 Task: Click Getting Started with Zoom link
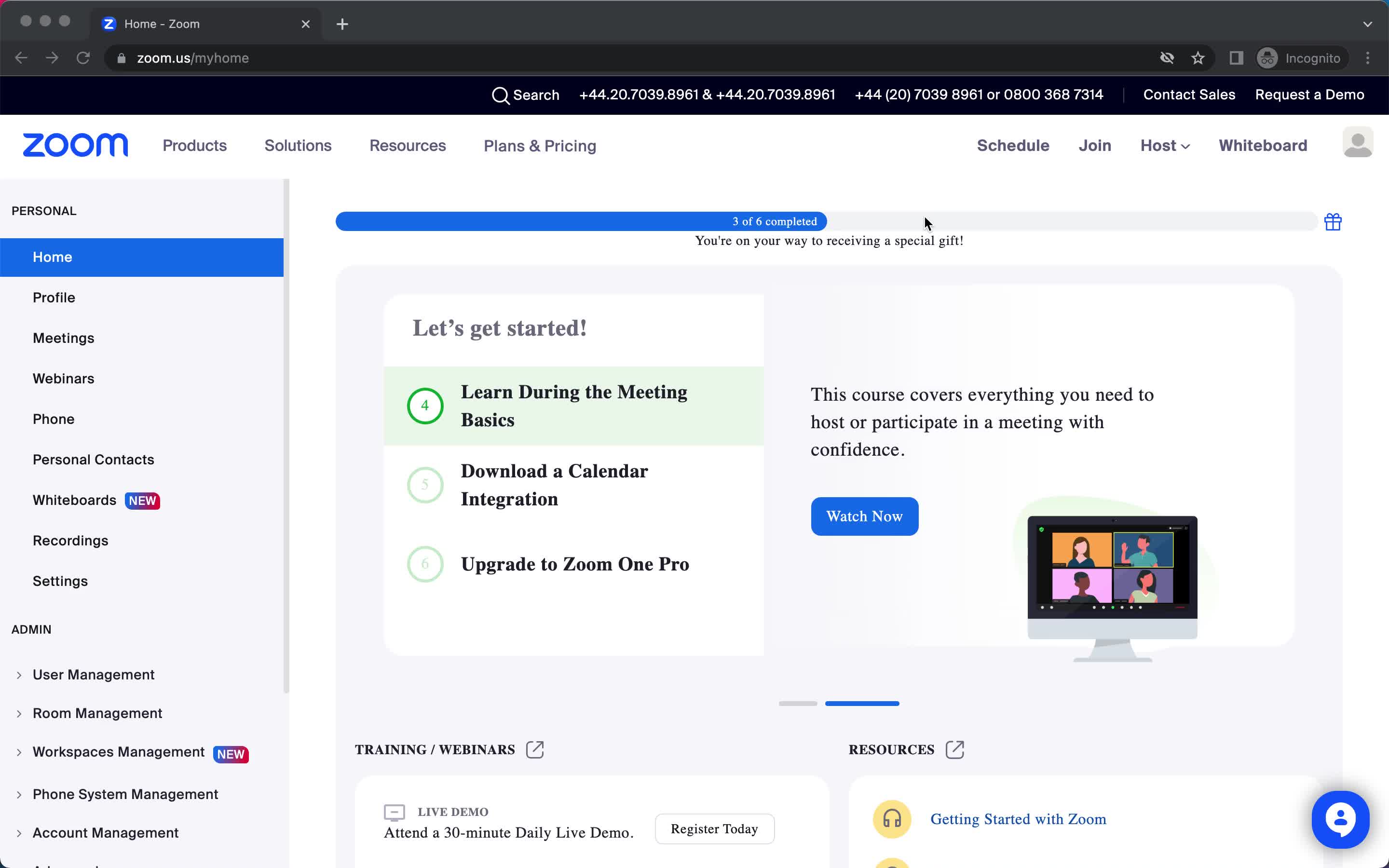coord(1018,819)
